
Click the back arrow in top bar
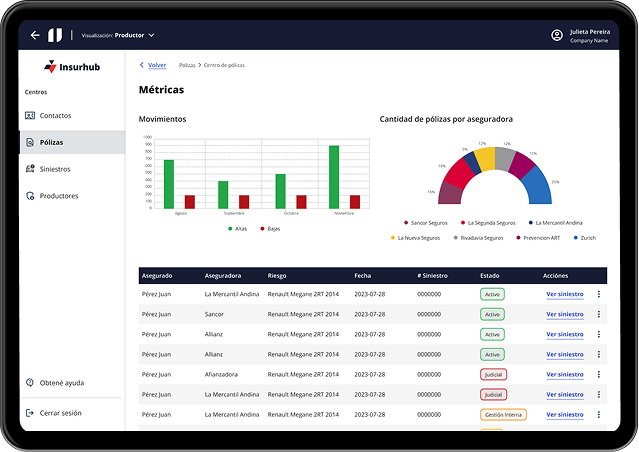35,35
